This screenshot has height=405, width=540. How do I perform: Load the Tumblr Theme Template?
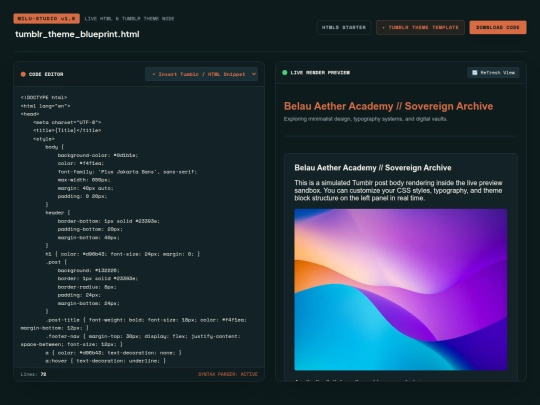[420, 28]
